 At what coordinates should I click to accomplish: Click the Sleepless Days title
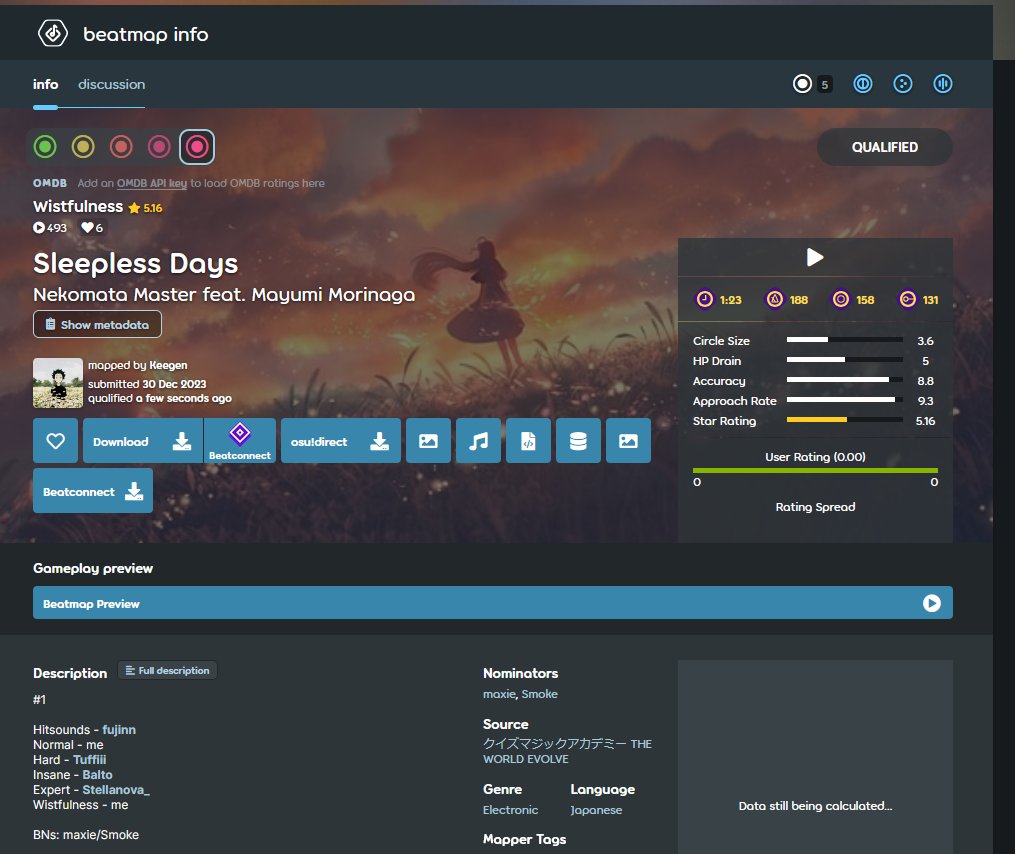pos(135,264)
